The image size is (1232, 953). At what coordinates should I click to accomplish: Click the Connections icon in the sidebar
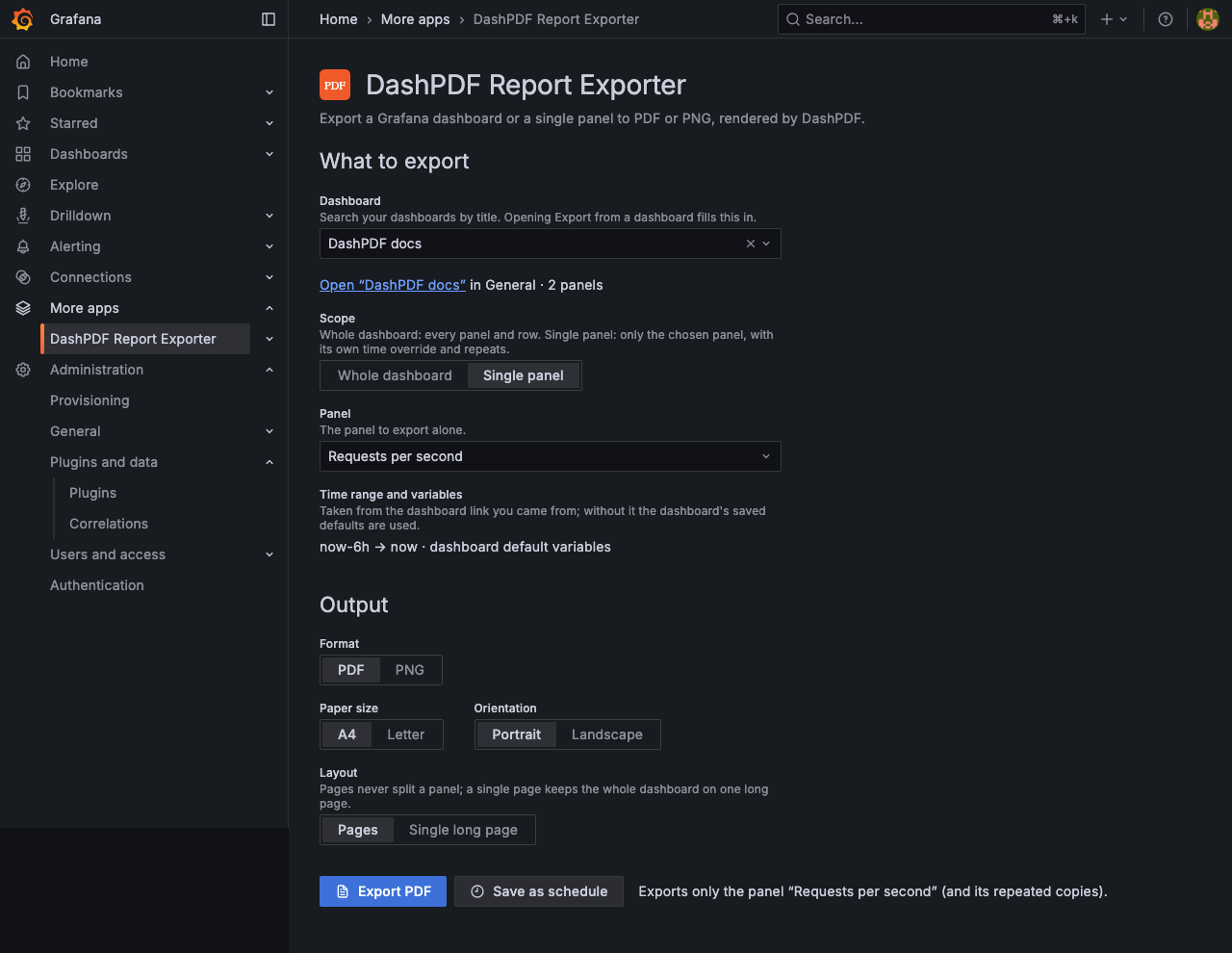23,277
